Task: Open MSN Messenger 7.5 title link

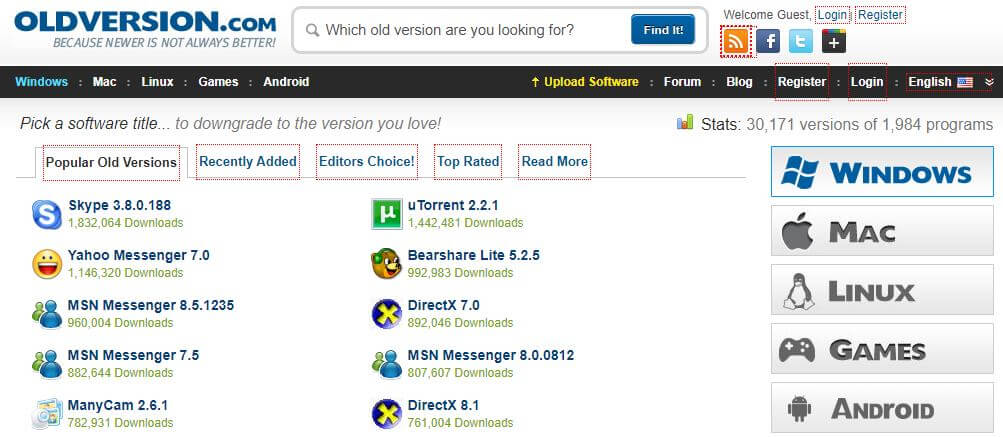Action: point(134,355)
